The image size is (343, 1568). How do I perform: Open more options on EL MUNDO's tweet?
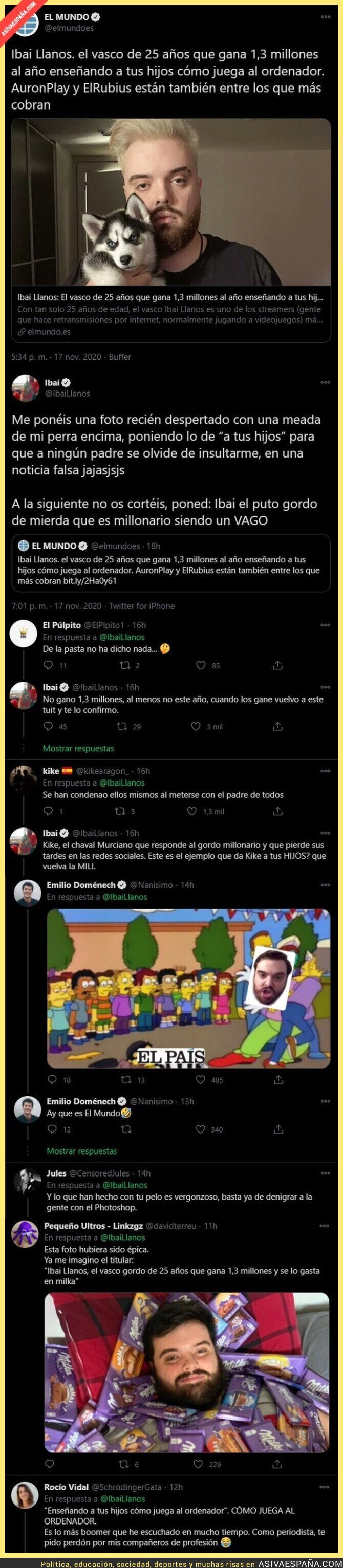tap(325, 17)
